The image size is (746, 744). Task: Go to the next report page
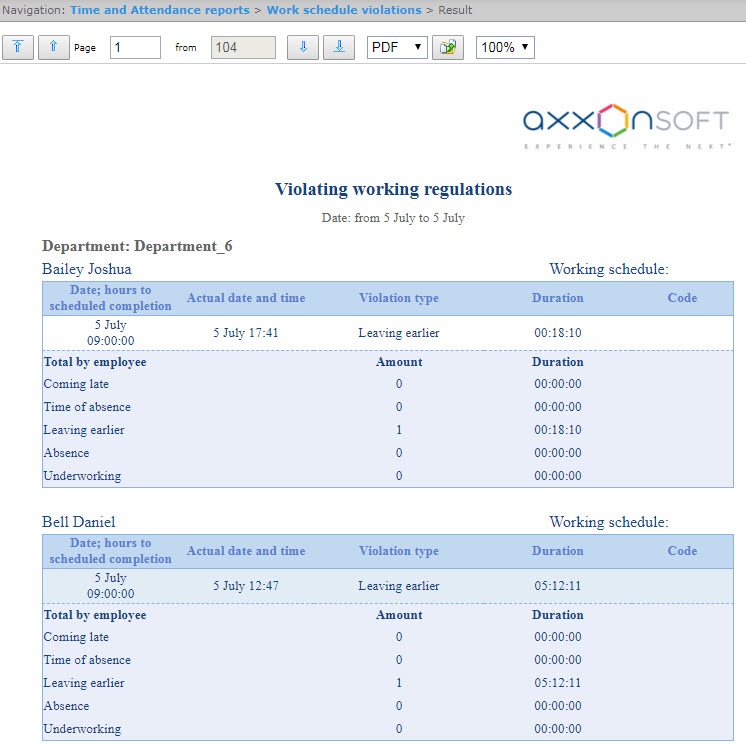(303, 47)
